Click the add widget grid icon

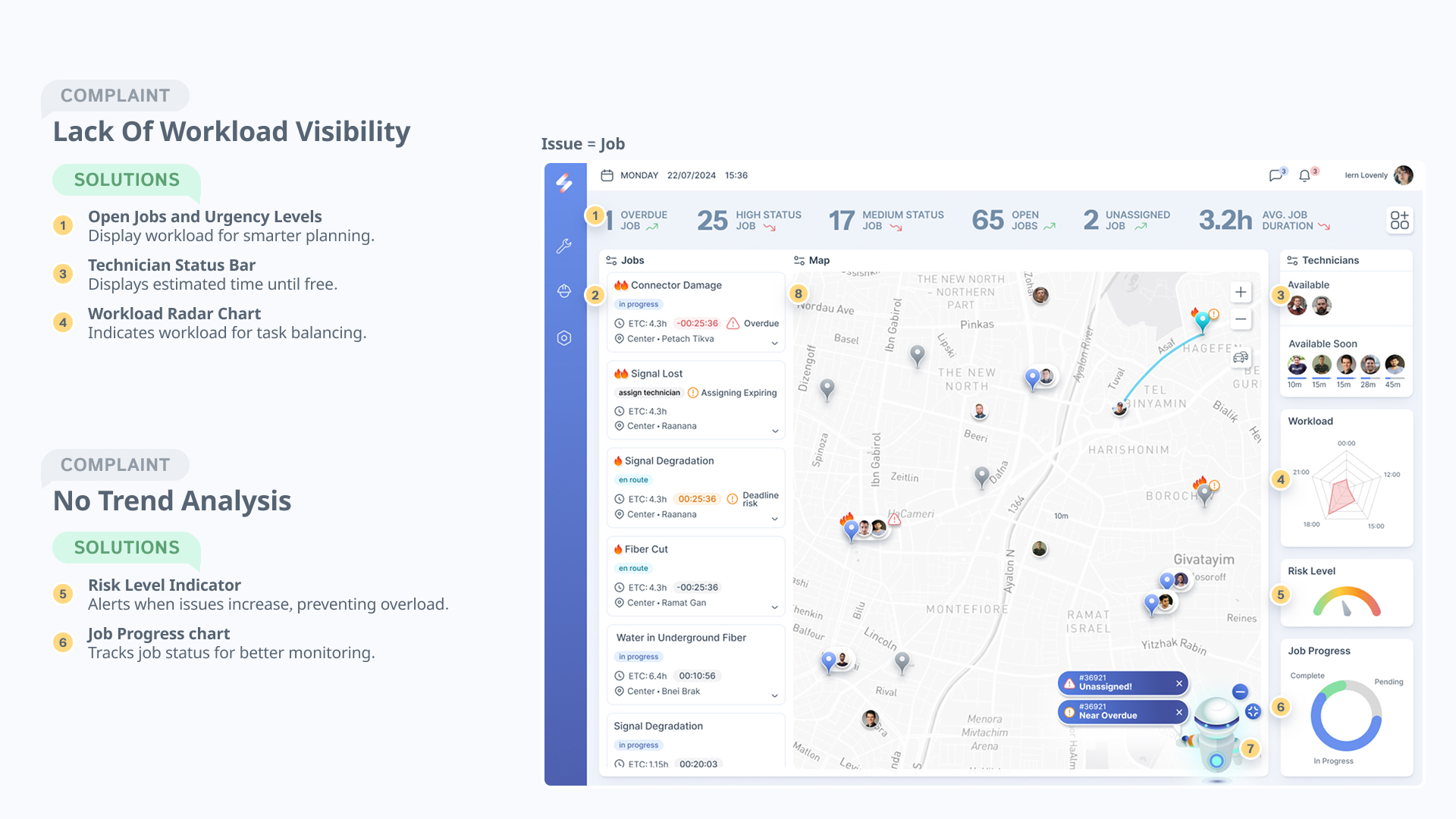tap(1399, 221)
